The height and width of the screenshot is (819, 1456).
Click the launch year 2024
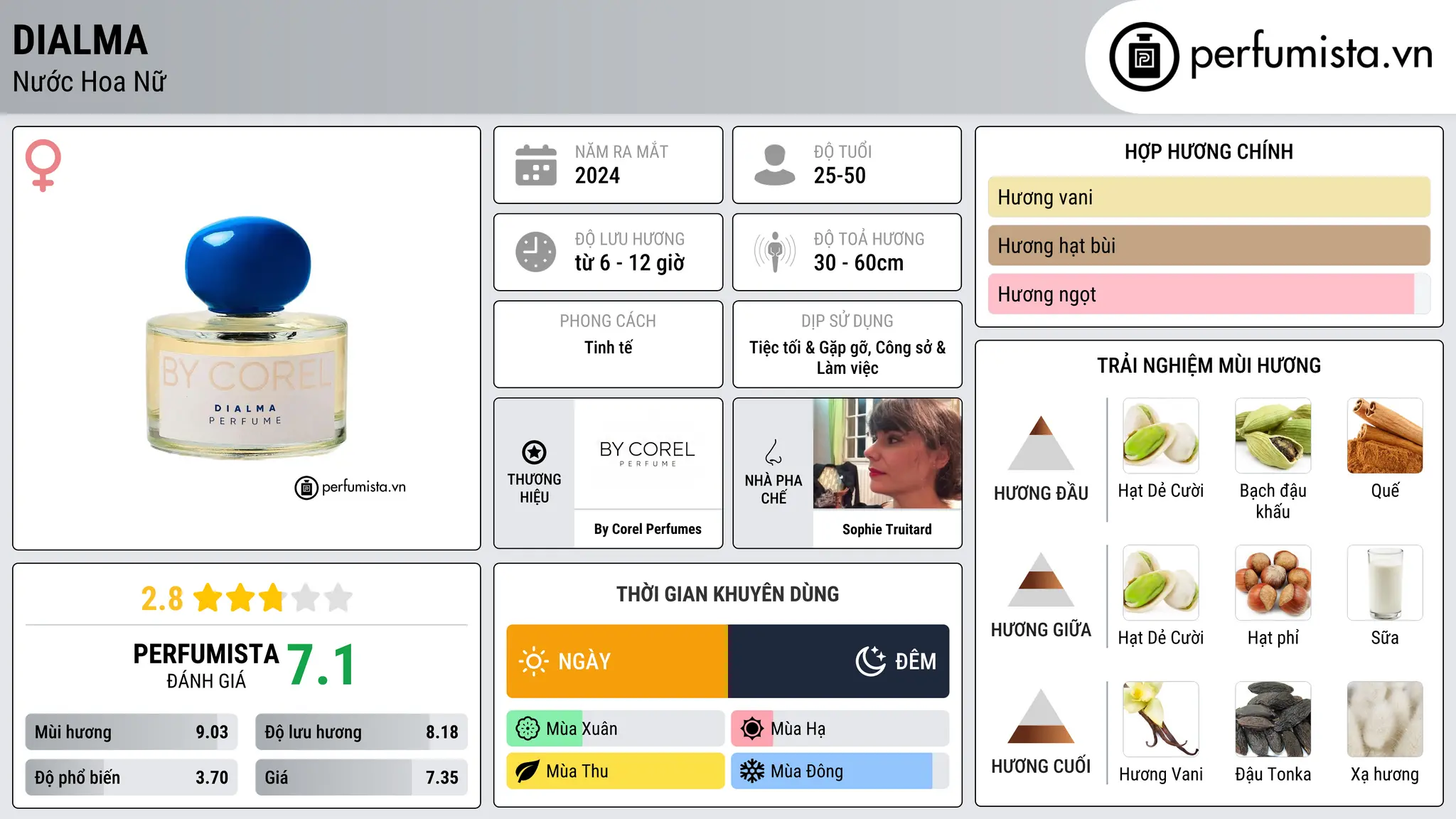click(597, 176)
